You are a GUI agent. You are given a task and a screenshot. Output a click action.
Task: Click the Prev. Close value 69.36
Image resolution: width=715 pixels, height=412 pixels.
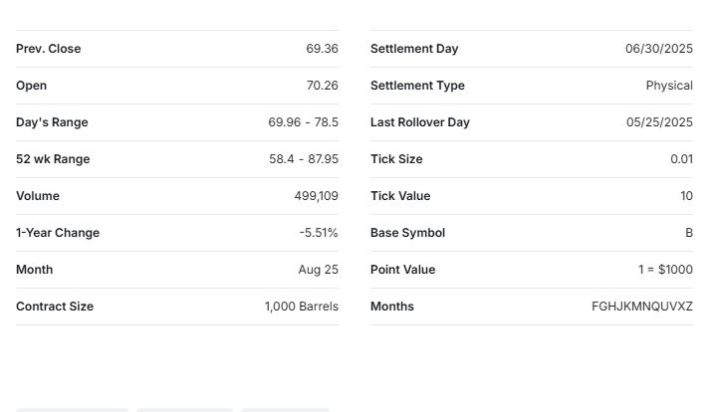coord(322,49)
